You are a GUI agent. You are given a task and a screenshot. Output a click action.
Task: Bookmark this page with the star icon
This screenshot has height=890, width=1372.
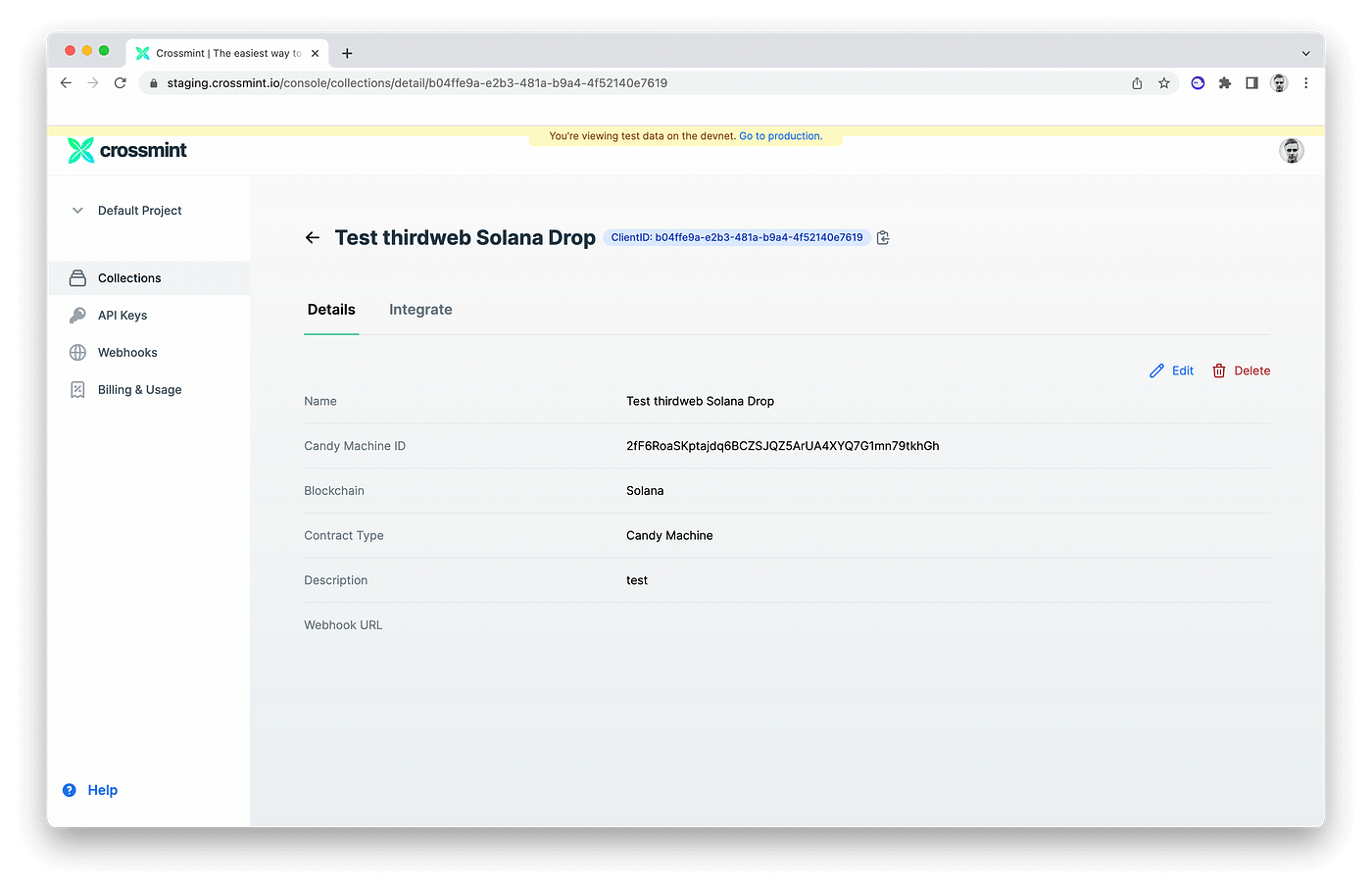click(x=1164, y=83)
